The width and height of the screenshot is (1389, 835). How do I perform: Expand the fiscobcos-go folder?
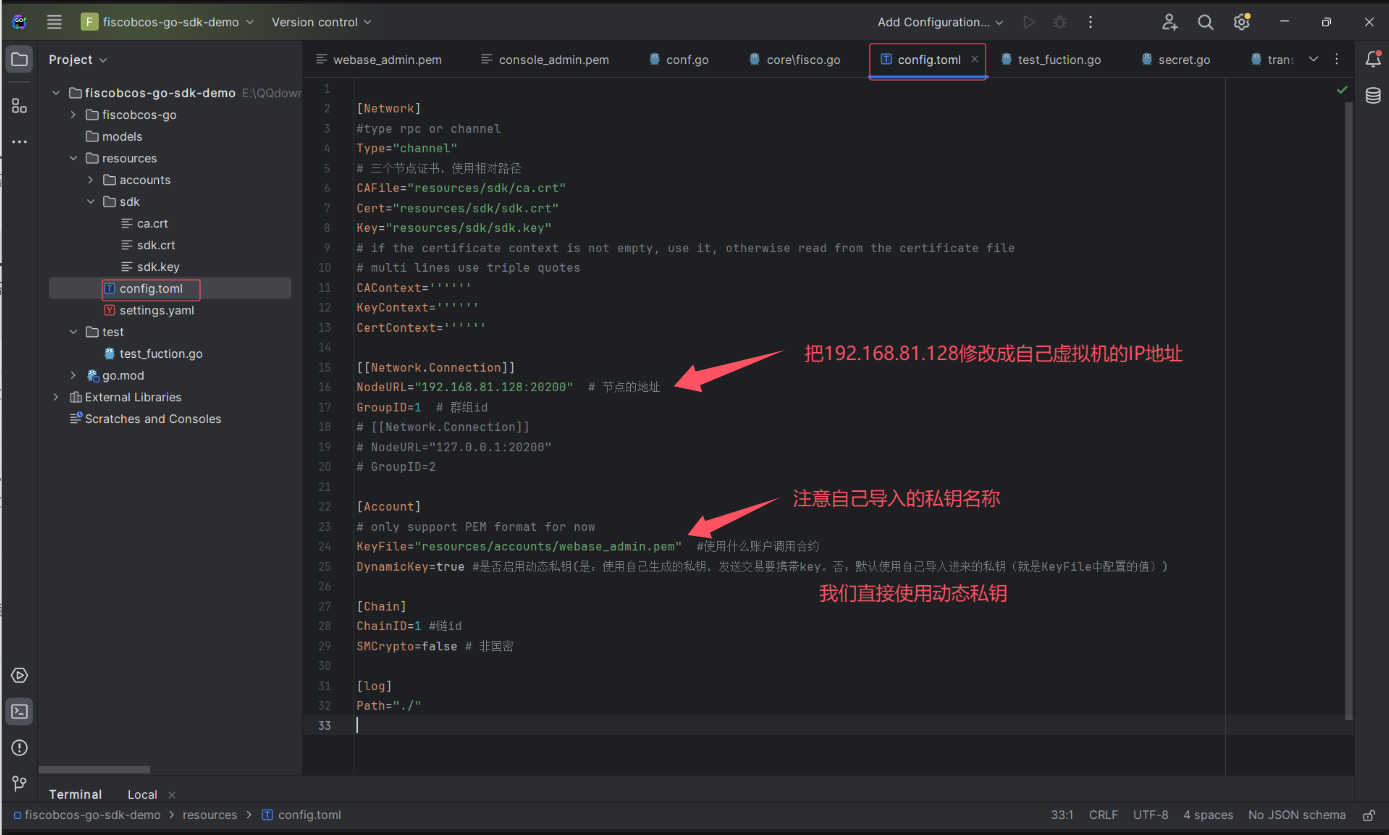point(73,115)
